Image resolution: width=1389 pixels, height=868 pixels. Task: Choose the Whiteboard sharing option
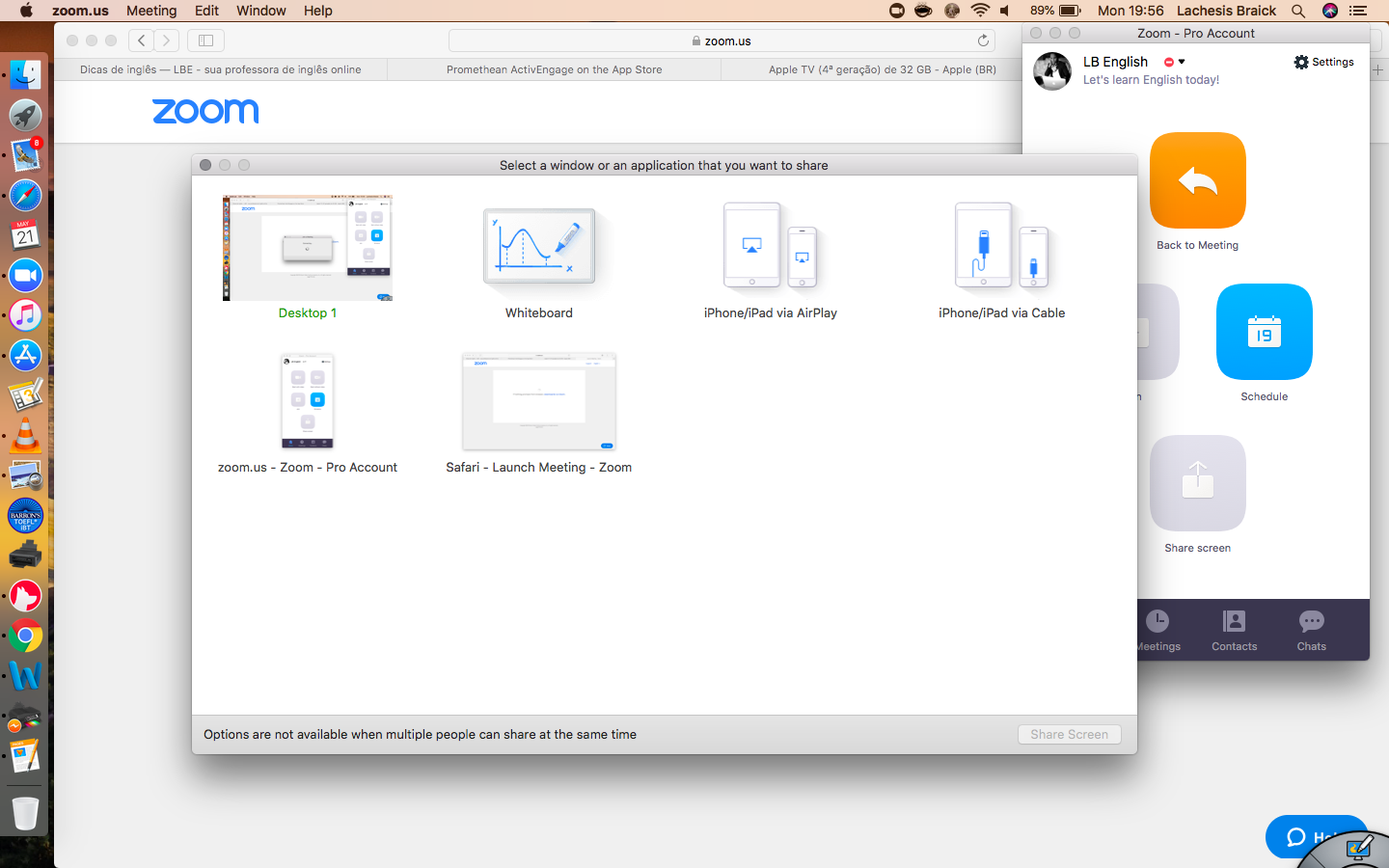pyautogui.click(x=539, y=248)
